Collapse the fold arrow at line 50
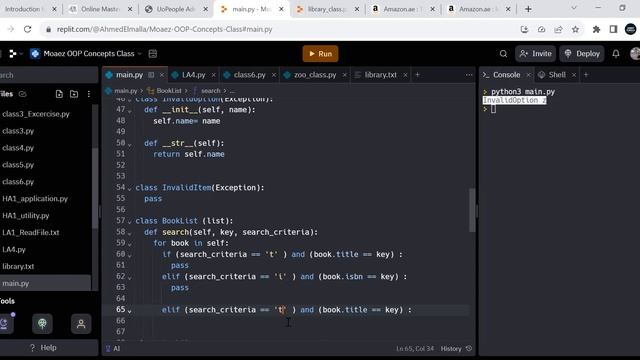640x360 pixels. [130, 144]
